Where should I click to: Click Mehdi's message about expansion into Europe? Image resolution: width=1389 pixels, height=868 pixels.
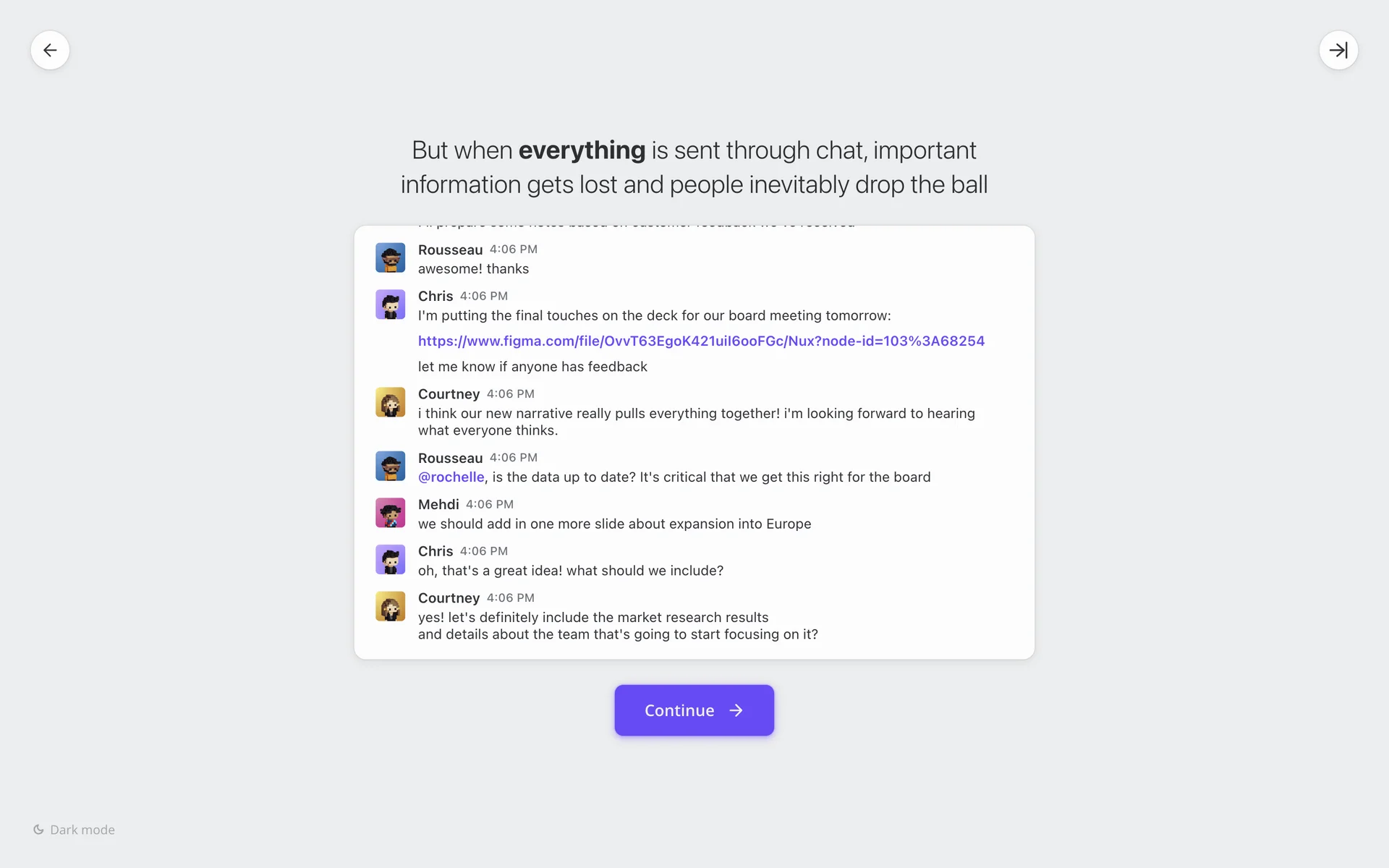(614, 524)
